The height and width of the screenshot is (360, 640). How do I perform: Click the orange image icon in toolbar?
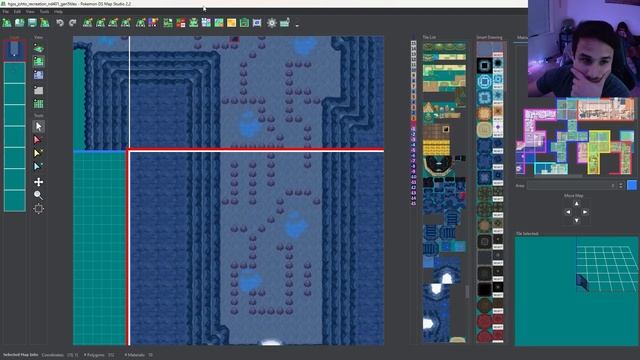click(x=231, y=23)
